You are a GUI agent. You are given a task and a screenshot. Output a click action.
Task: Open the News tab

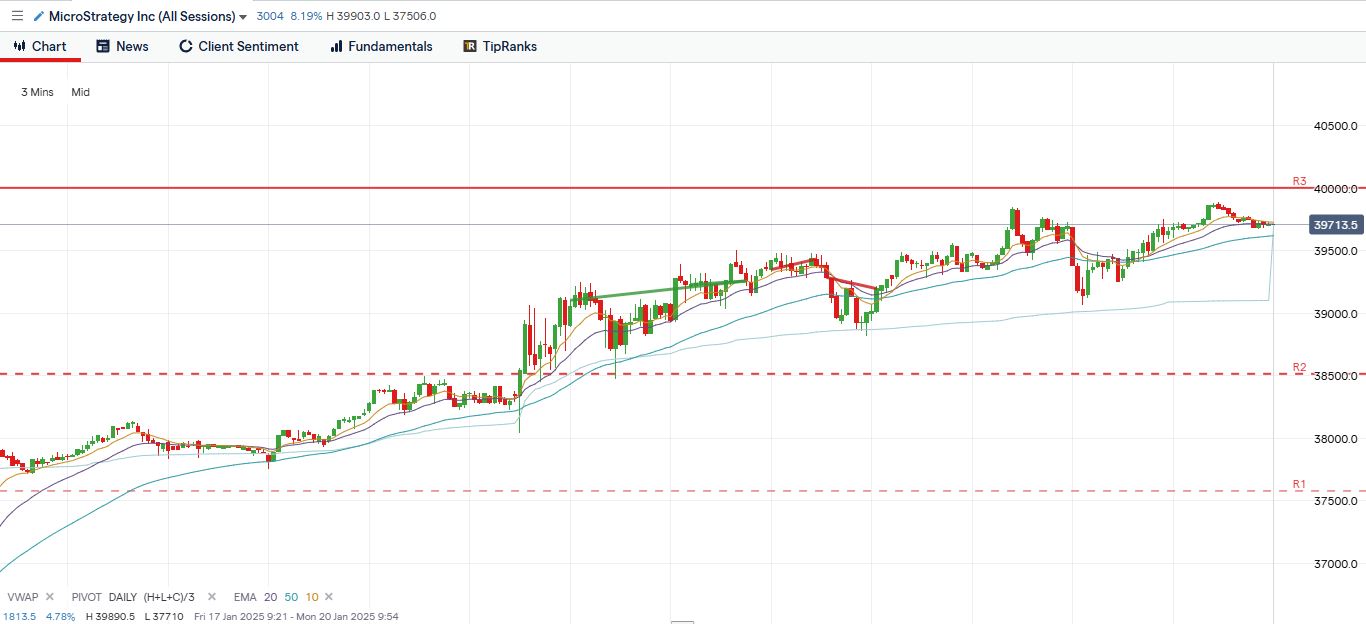[x=122, y=46]
